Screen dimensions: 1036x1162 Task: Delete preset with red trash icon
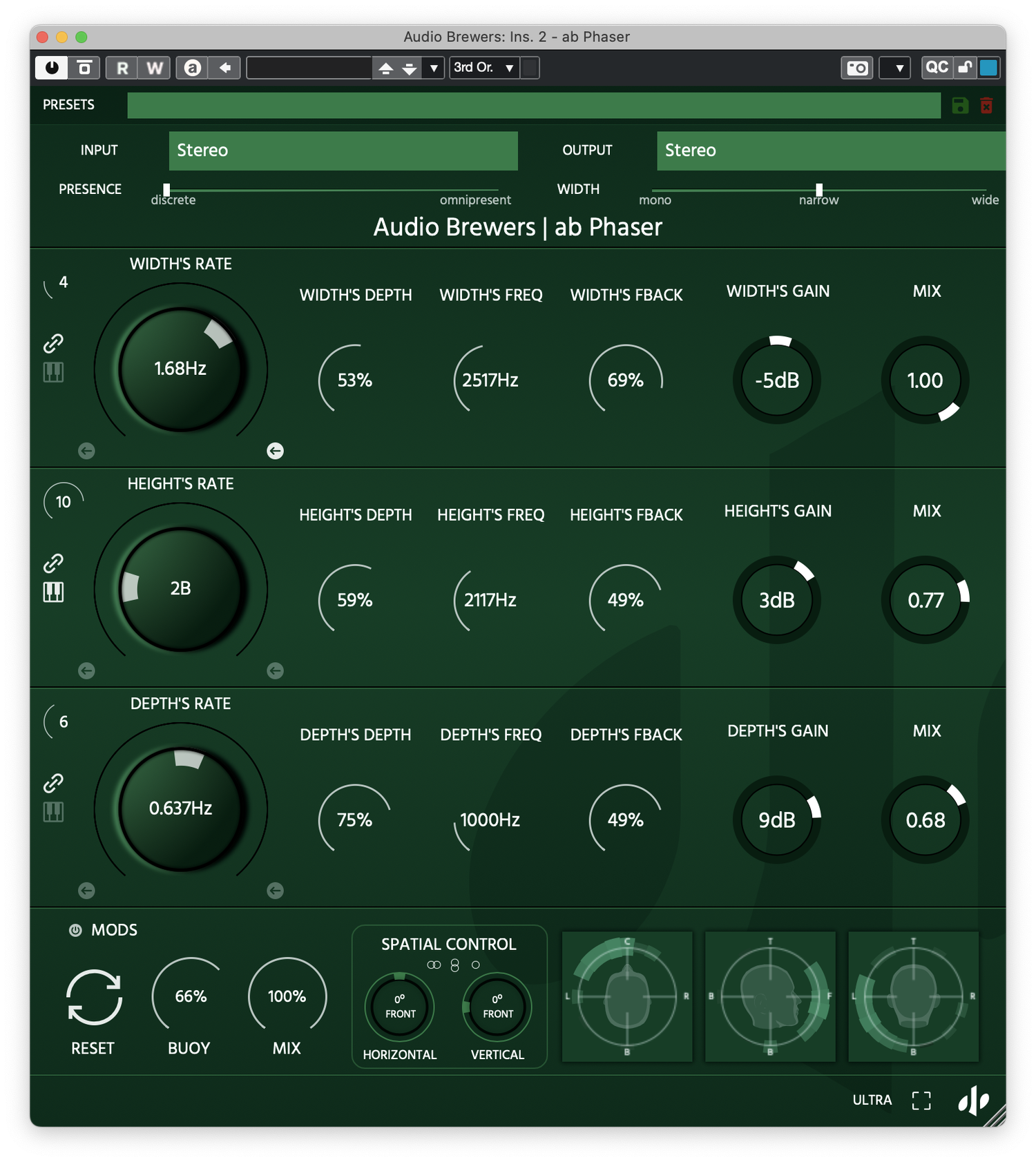point(986,105)
